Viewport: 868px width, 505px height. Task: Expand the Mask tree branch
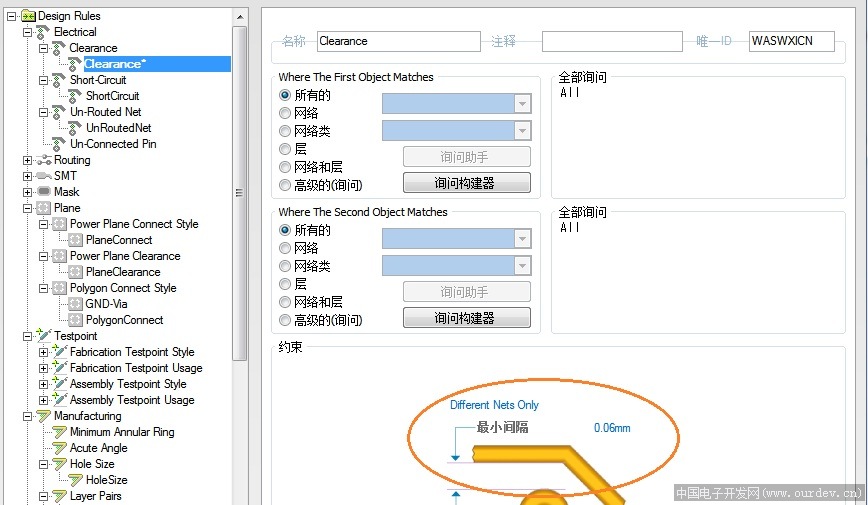27,193
